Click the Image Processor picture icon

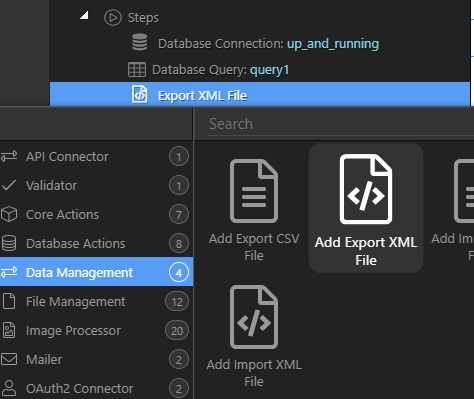tap(9, 330)
